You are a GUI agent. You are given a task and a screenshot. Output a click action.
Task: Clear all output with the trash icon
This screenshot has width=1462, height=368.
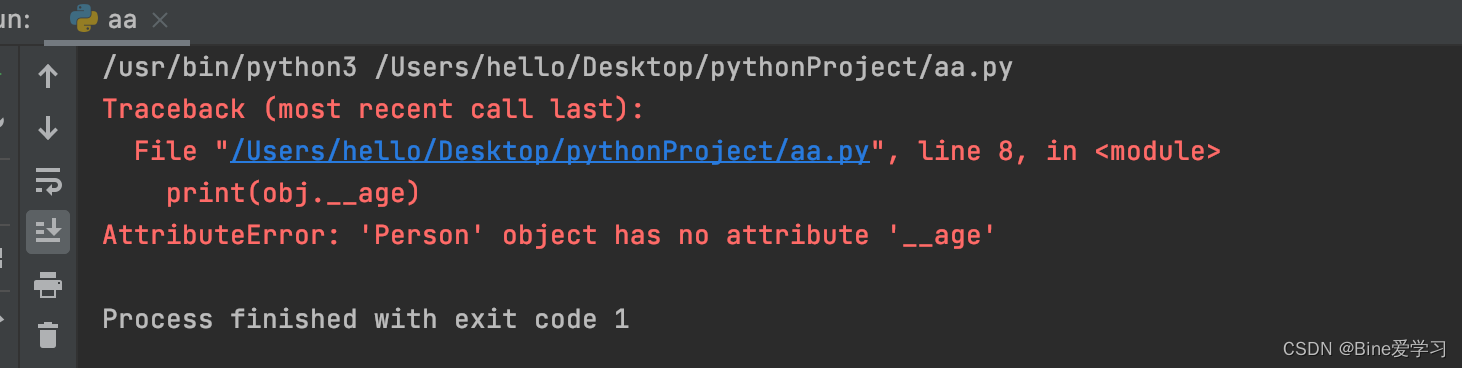(x=47, y=334)
